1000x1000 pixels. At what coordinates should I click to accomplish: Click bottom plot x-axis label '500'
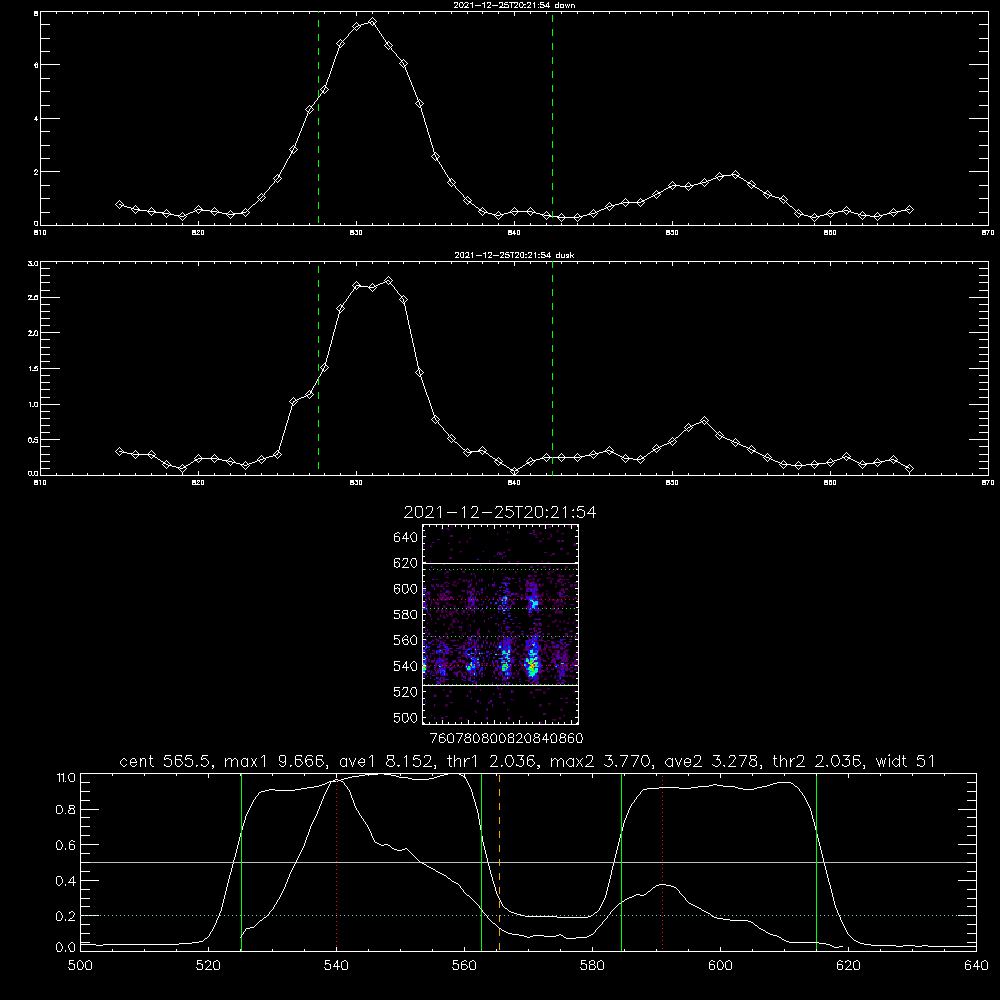point(80,966)
